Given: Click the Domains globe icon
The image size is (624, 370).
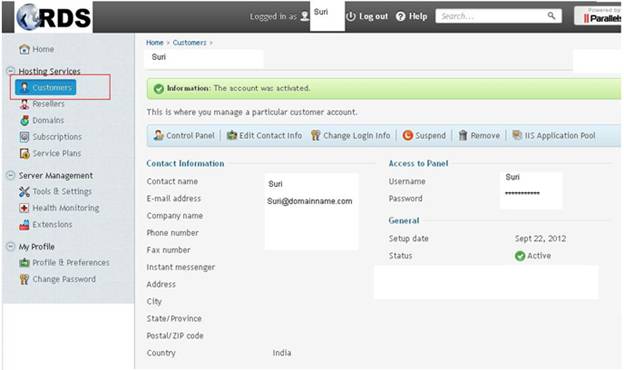Looking at the screenshot, I should click(x=24, y=121).
